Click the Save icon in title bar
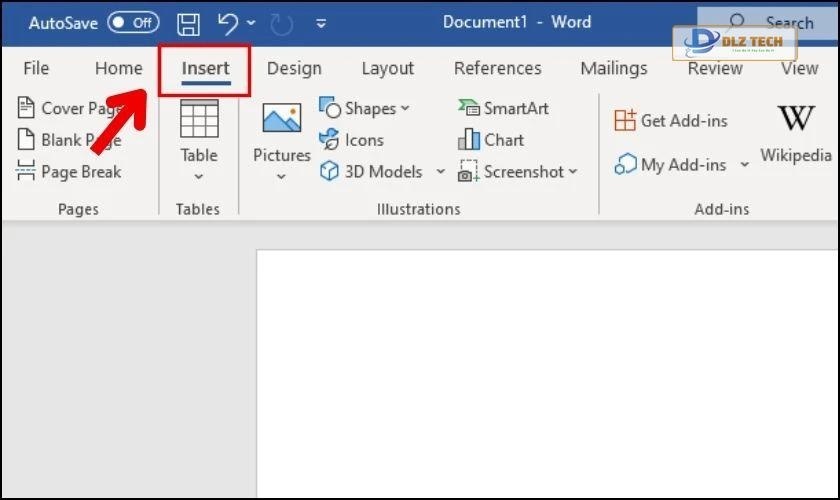The width and height of the screenshot is (840, 500). (x=187, y=22)
